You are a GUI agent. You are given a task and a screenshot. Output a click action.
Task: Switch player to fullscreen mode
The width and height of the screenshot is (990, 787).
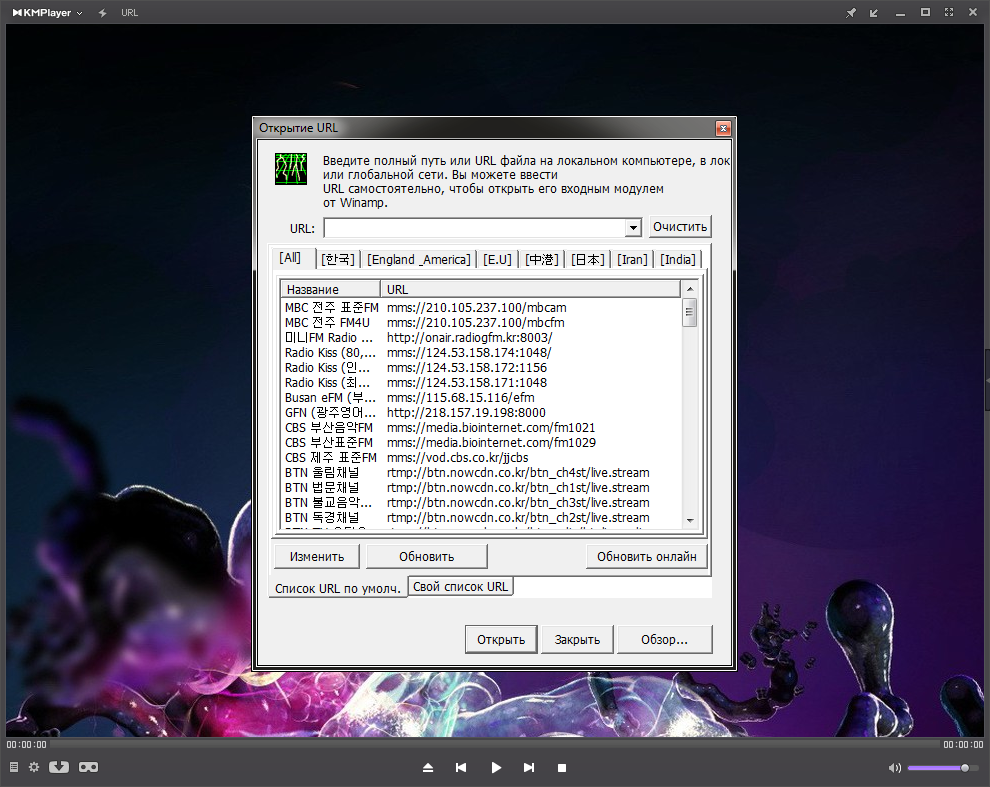point(949,12)
